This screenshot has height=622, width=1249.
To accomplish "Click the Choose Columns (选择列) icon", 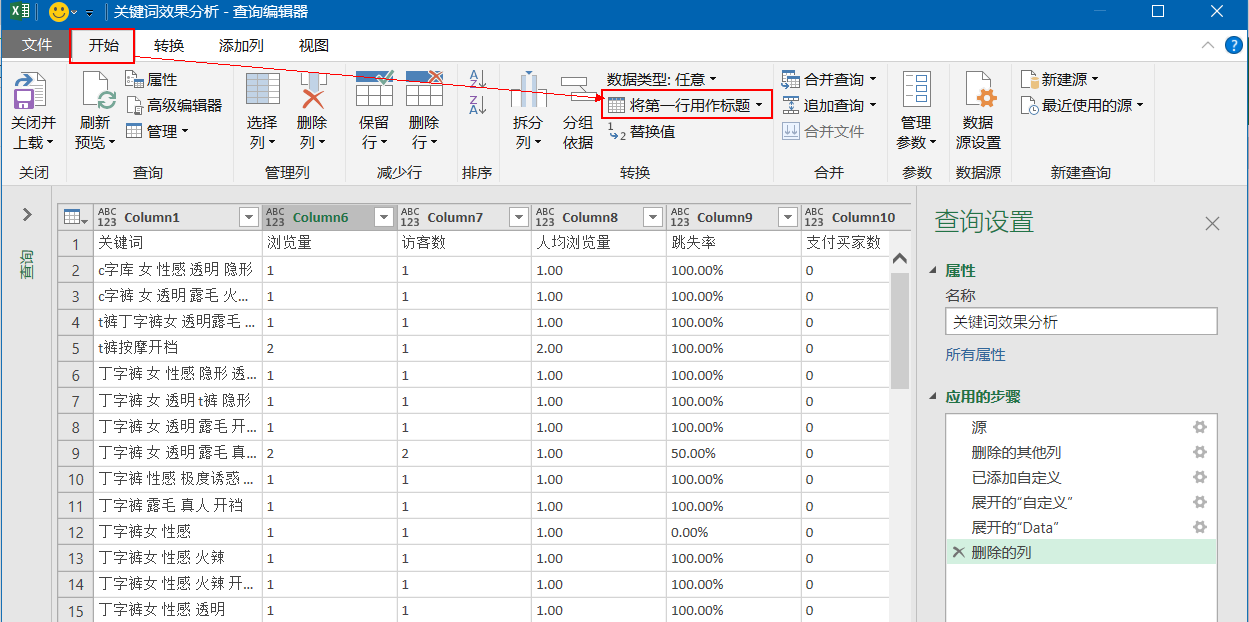I will pos(262,90).
